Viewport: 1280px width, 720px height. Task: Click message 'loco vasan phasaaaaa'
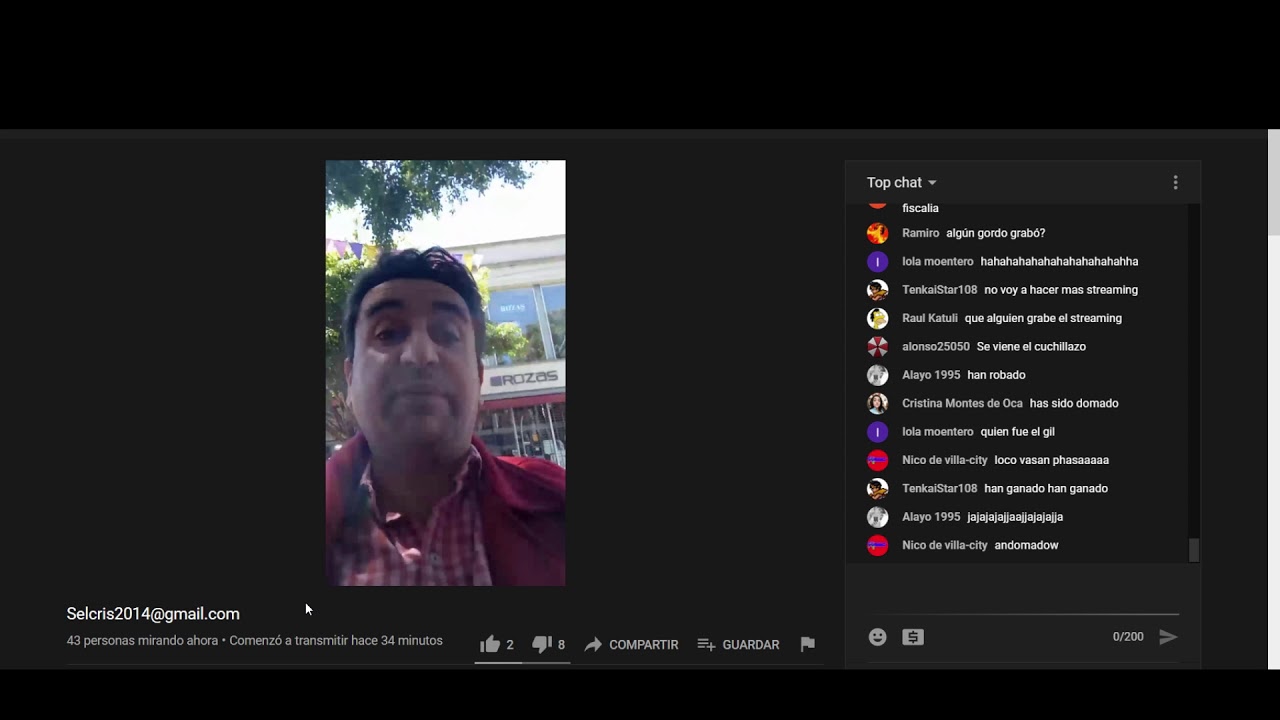coord(1051,460)
